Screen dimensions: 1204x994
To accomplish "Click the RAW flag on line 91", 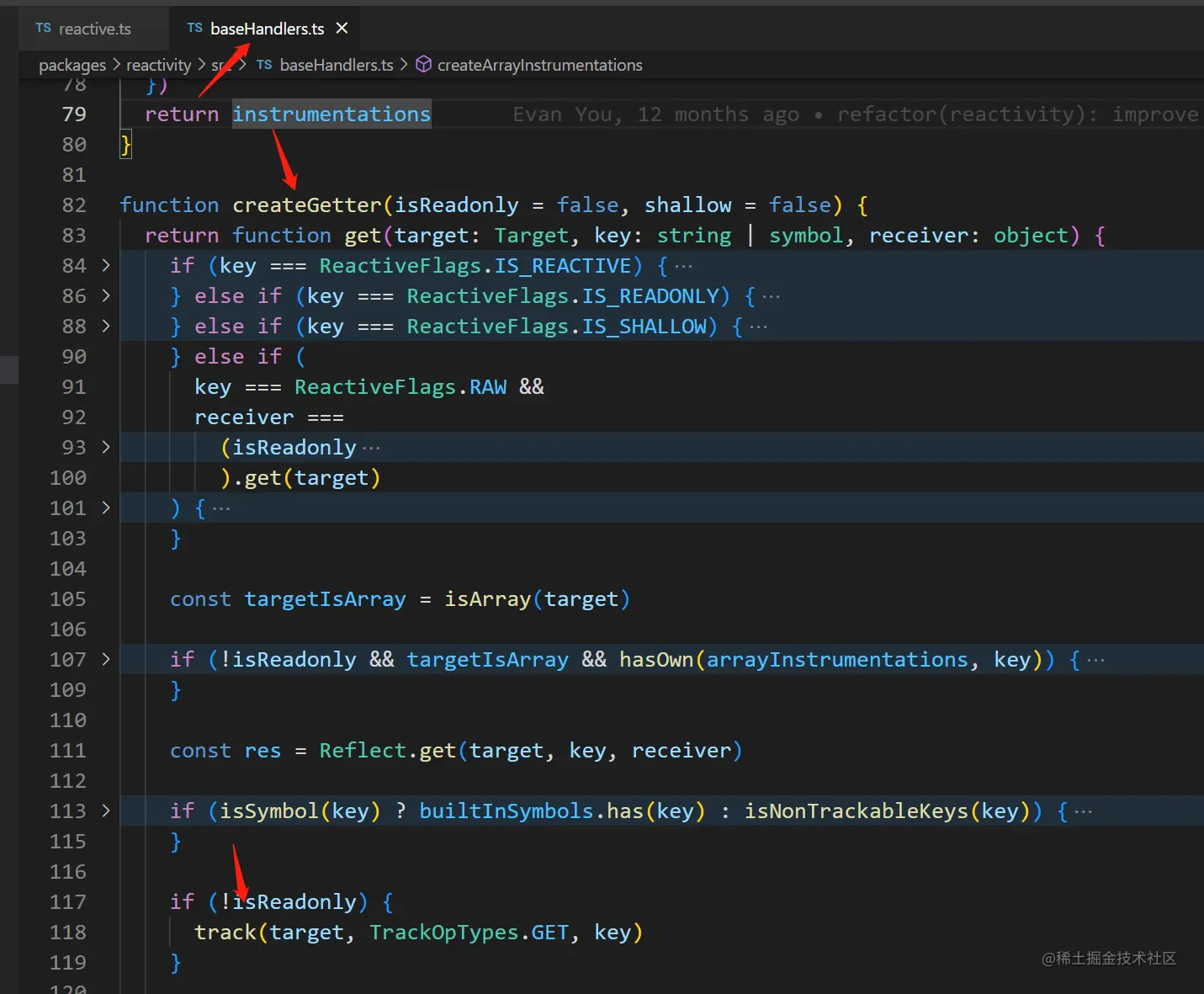I will (x=488, y=386).
